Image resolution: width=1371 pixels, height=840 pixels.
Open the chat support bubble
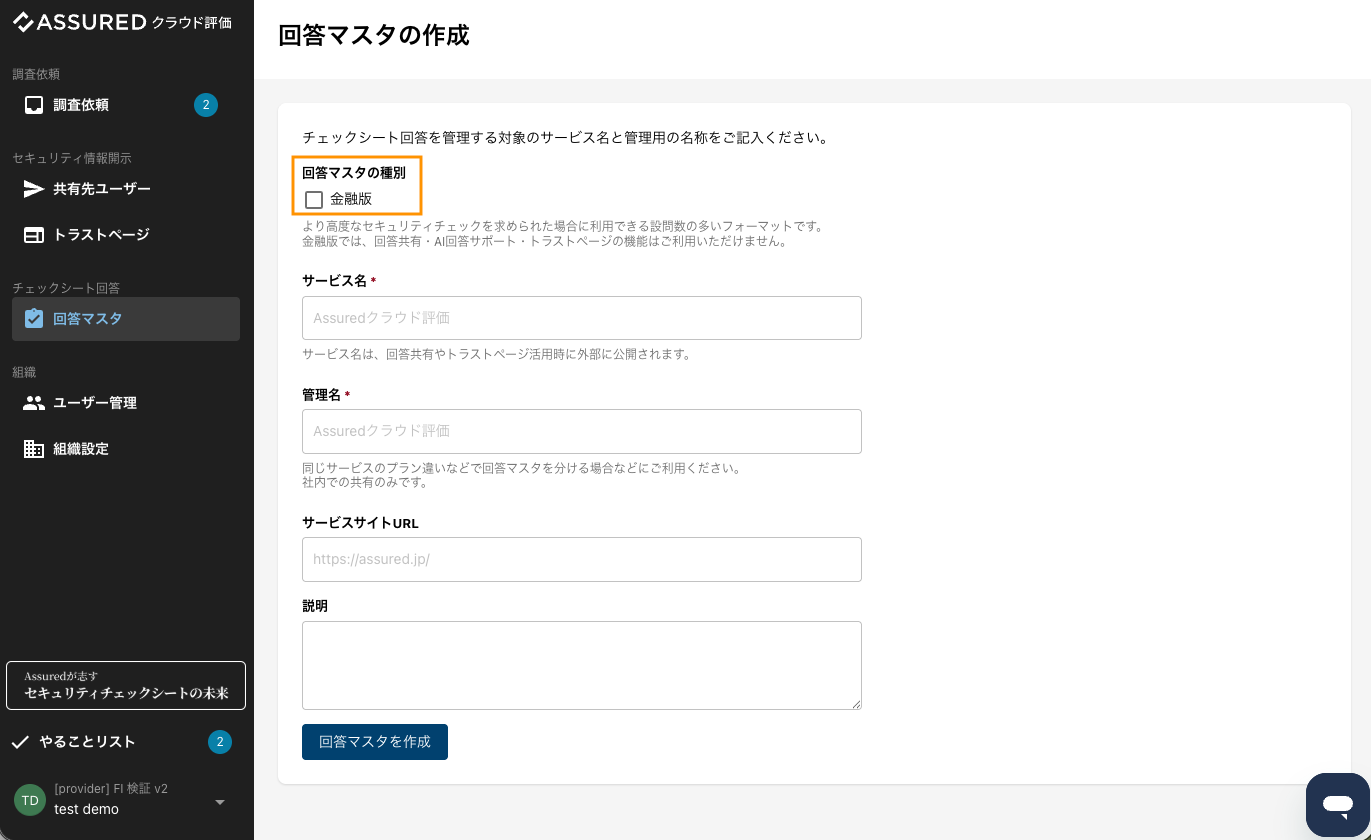click(x=1337, y=804)
